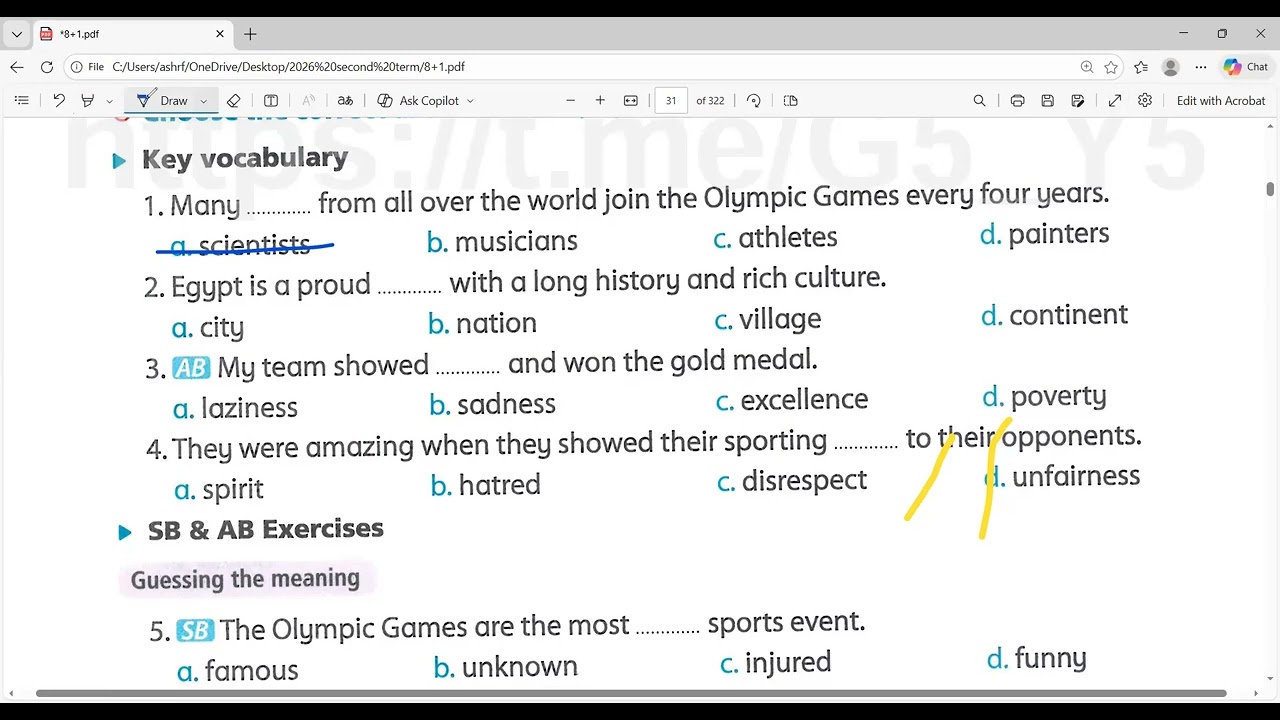Open a new browser tab
This screenshot has width=1280, height=720.
pos(250,34)
